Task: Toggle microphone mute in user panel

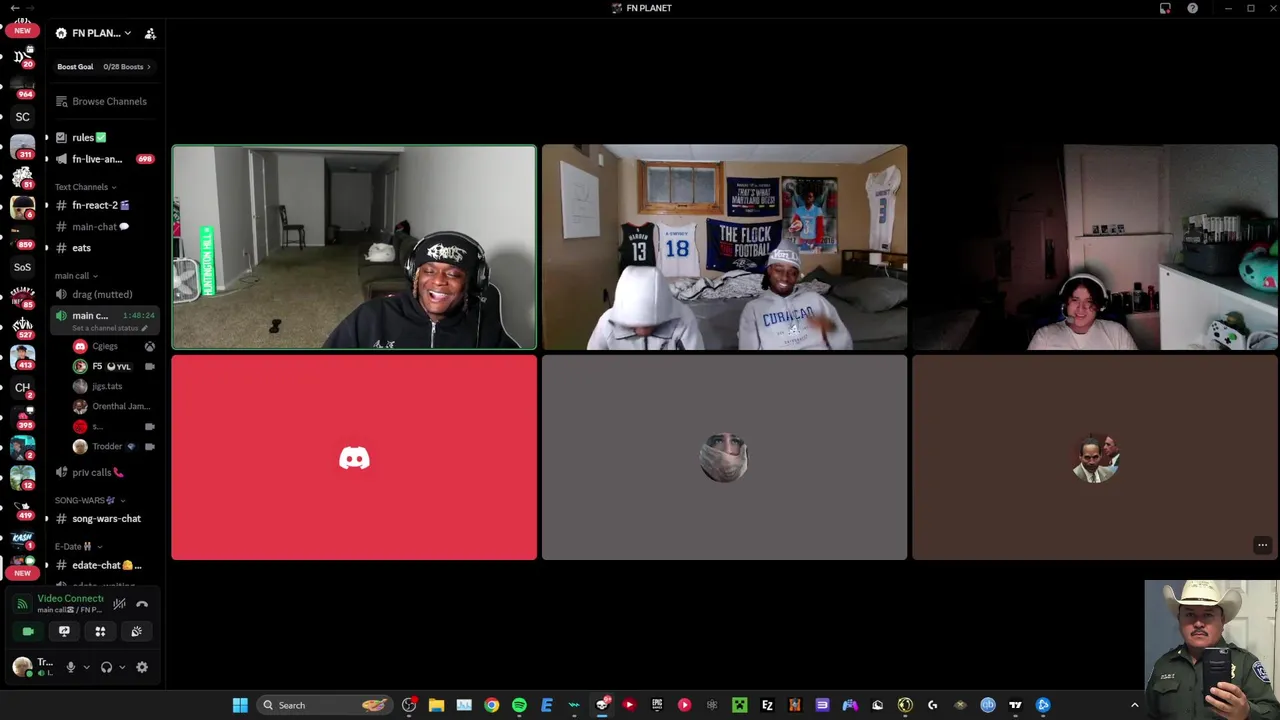Action: [70, 667]
